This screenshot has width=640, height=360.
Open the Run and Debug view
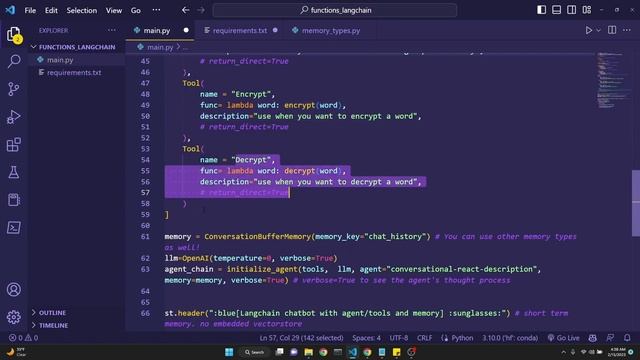pyautogui.click(x=14, y=117)
